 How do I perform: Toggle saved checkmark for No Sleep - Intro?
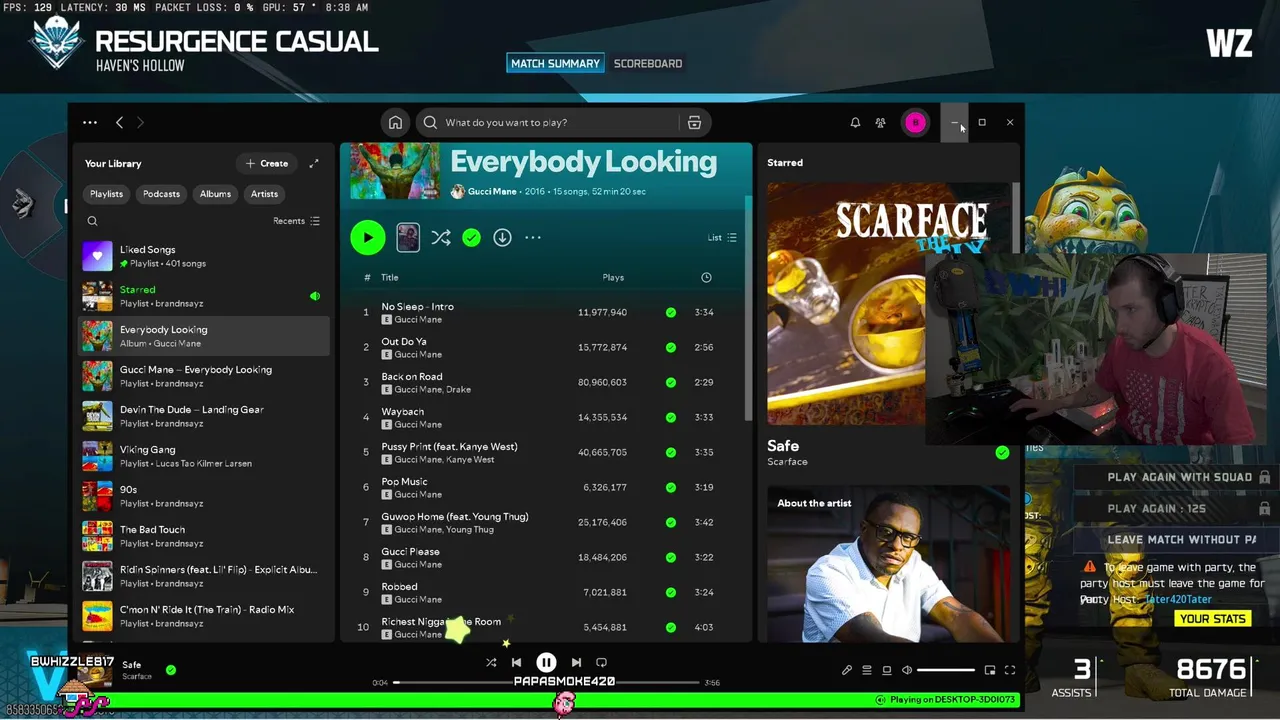671,312
